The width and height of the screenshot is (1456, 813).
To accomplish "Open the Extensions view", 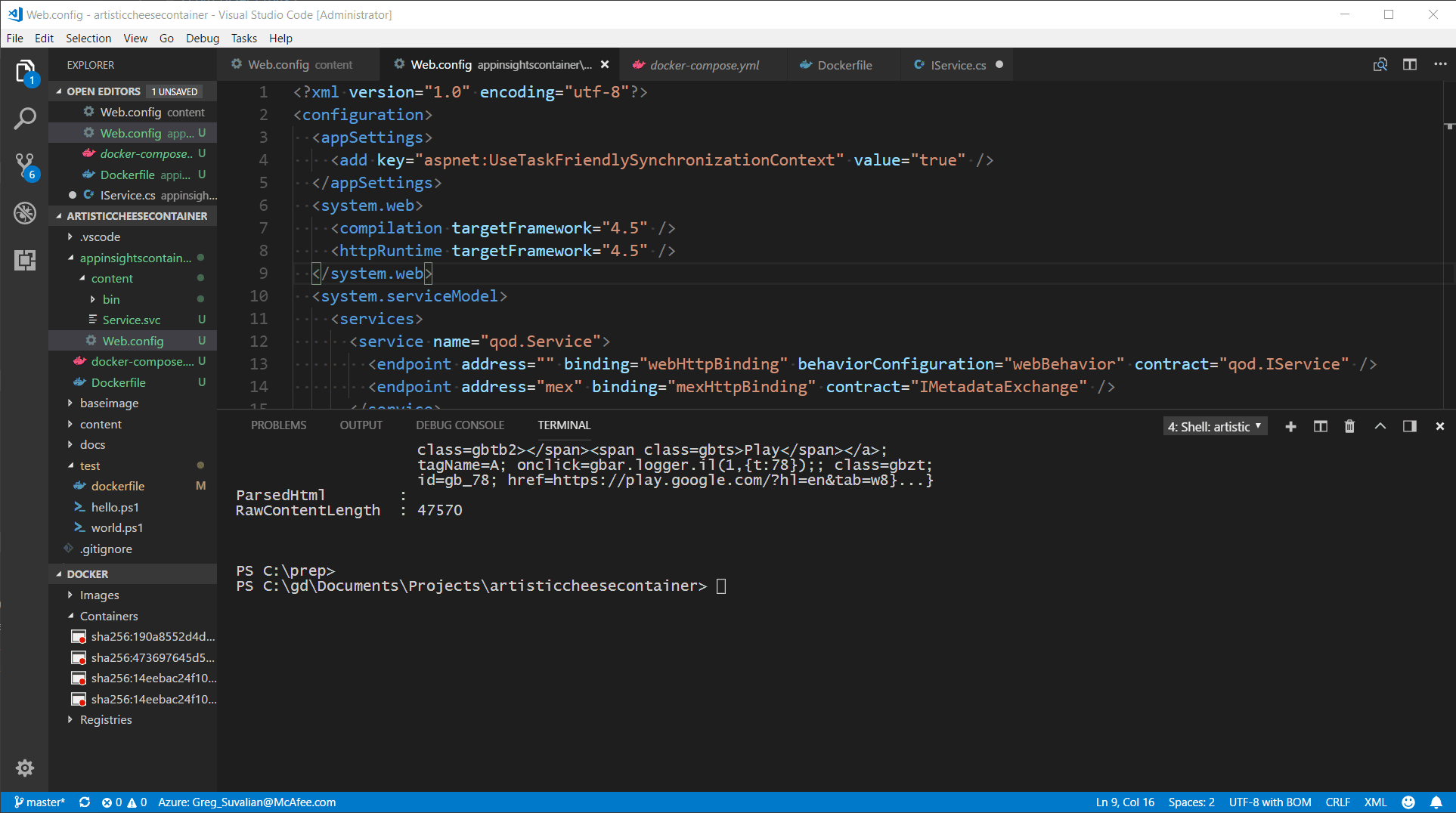I will tap(25, 260).
